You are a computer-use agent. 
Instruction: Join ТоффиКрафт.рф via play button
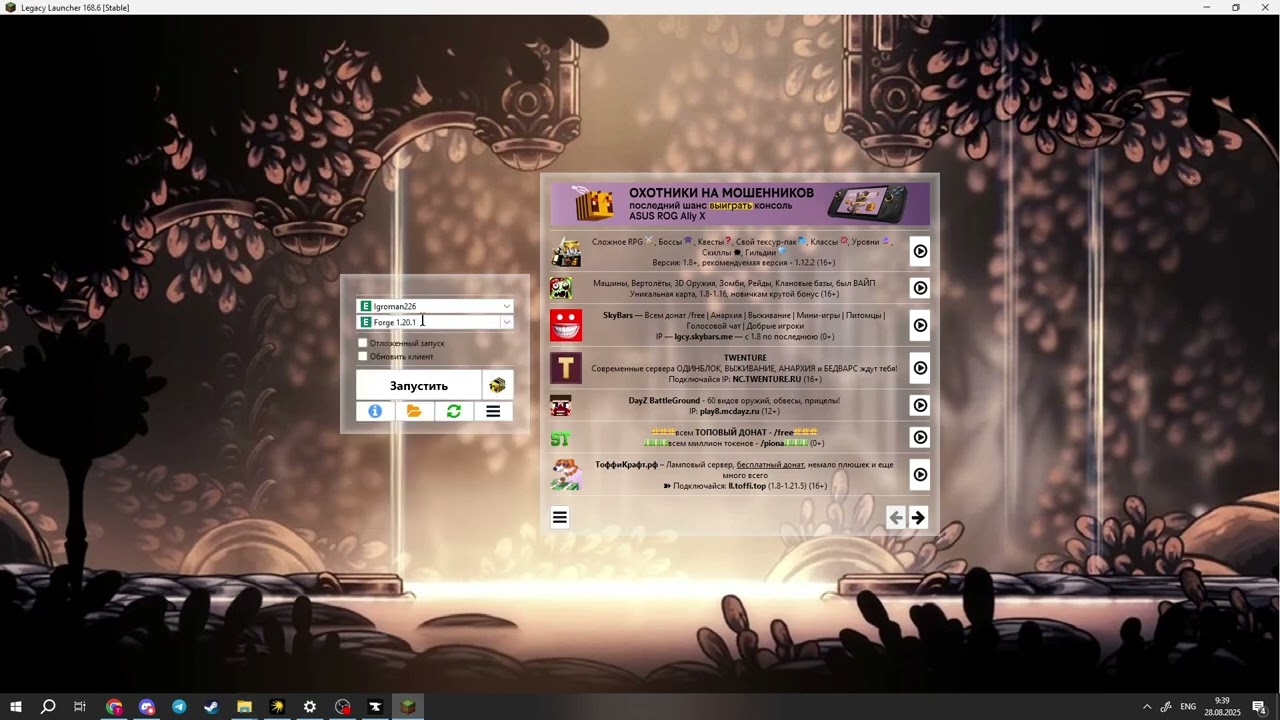click(x=920, y=474)
